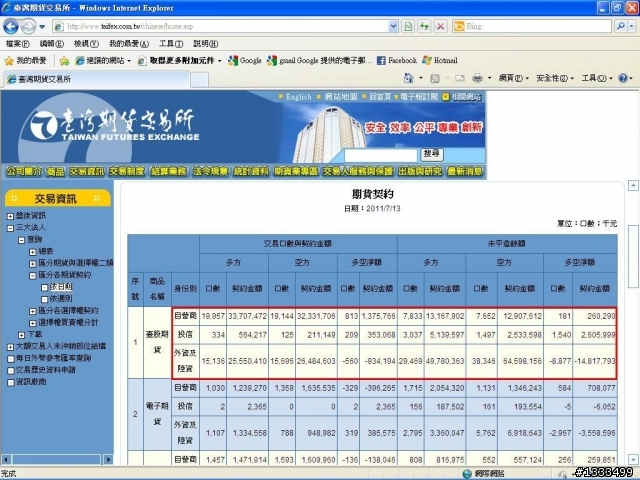The height and width of the screenshot is (480, 640).
Task: Click the English language link
Action: tap(298, 97)
